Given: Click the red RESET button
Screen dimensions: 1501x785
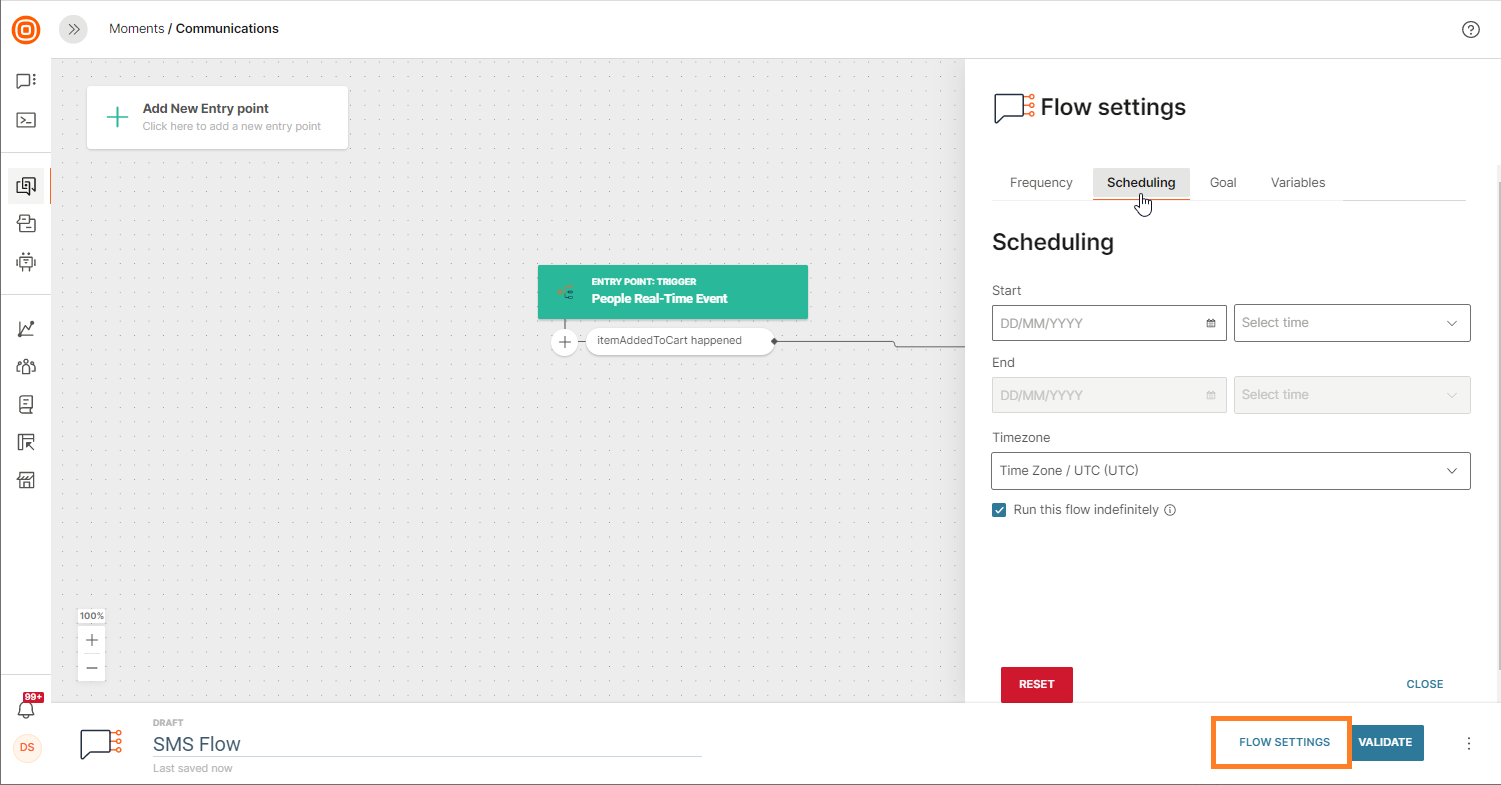Looking at the screenshot, I should (1036, 685).
